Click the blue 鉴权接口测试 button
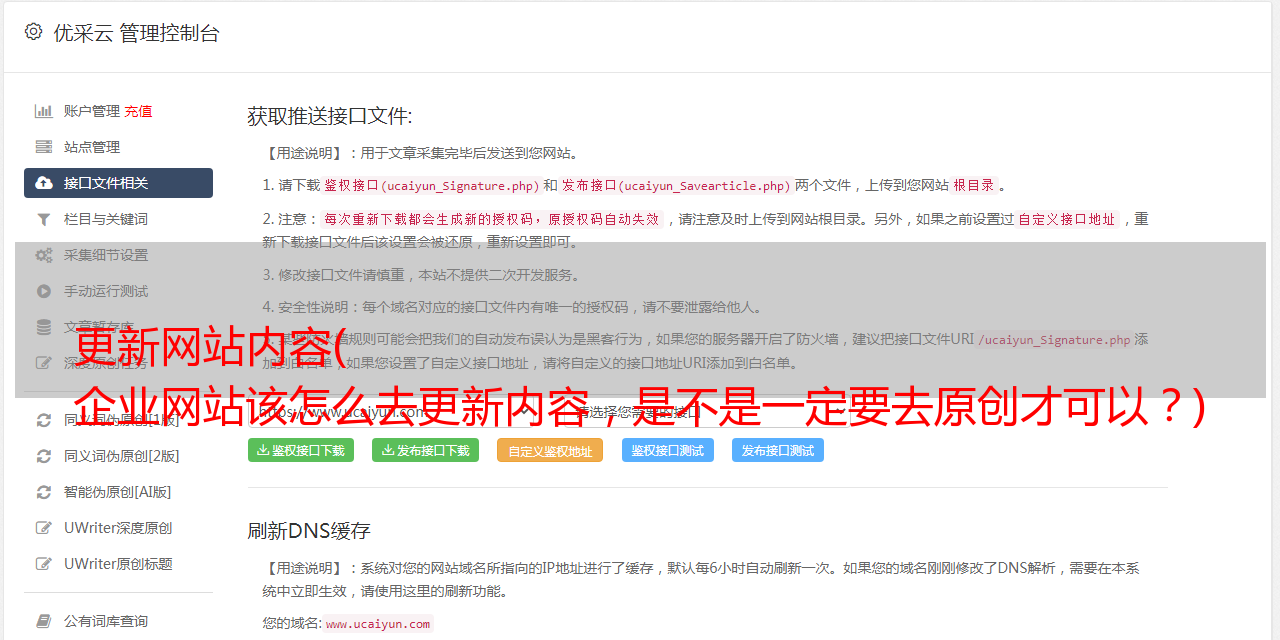Viewport: 1280px width, 640px height. click(668, 450)
